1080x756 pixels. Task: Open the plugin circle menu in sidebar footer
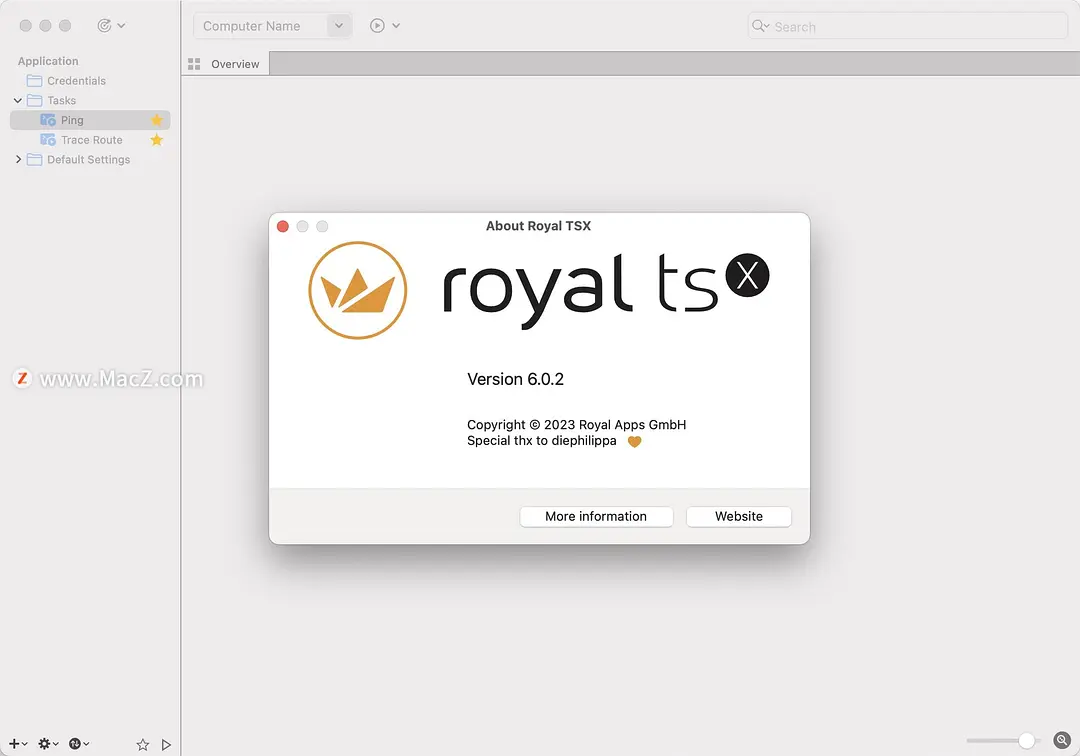coord(79,744)
